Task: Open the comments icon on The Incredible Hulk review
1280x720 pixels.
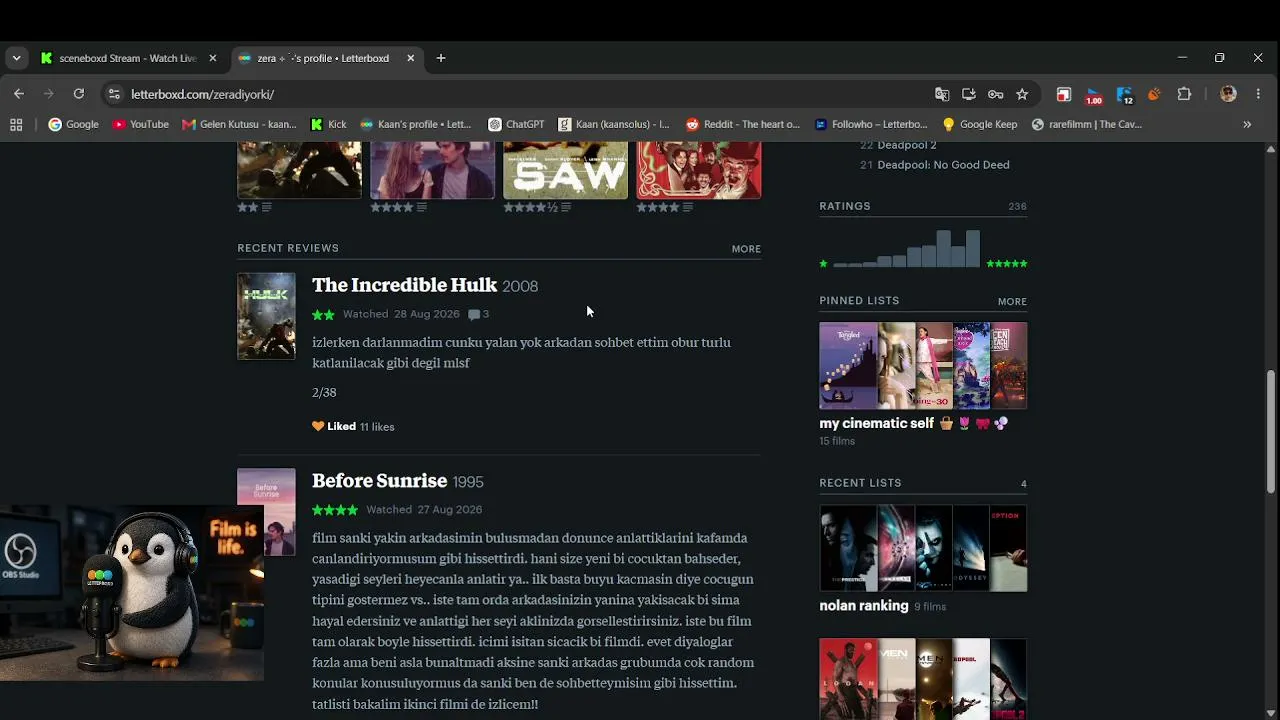Action: point(474,314)
